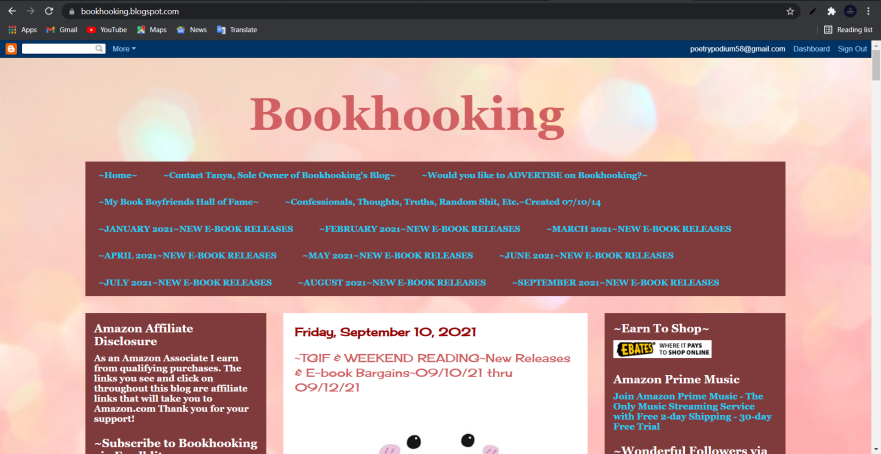Open Confessionals, Thoughts, Truths page
Screen dimensions: 881x454
pyautogui.click(x=443, y=202)
